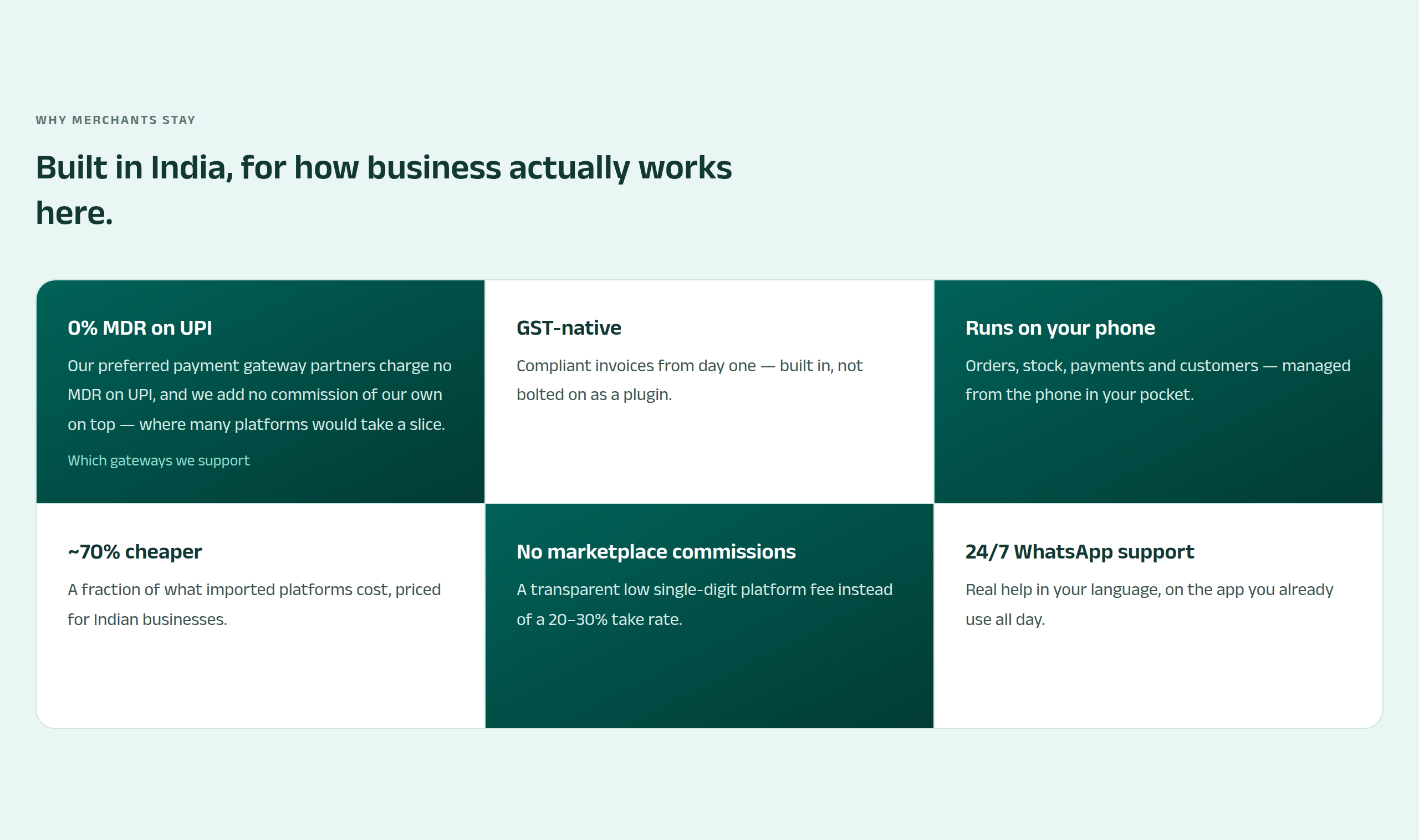The height and width of the screenshot is (840, 1419).
Task: Click the "Runs on your phone" heading
Action: [x=1060, y=327]
